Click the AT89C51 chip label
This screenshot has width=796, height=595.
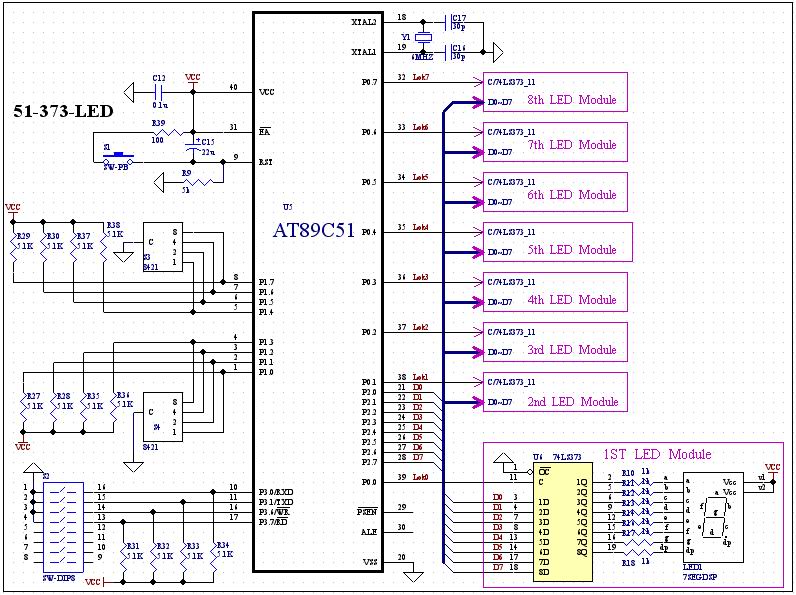pyautogui.click(x=314, y=230)
